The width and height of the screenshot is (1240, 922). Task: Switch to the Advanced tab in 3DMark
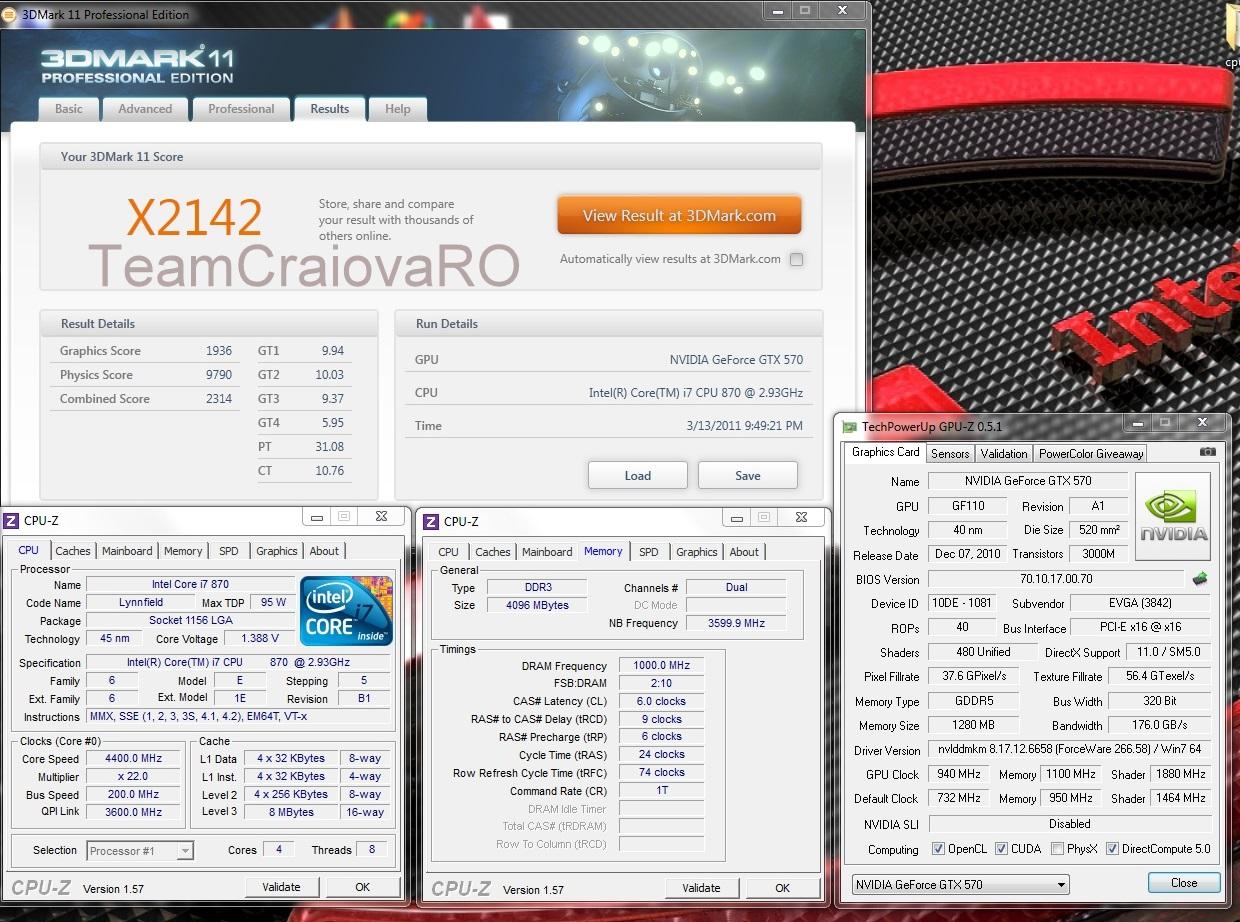pyautogui.click(x=145, y=109)
